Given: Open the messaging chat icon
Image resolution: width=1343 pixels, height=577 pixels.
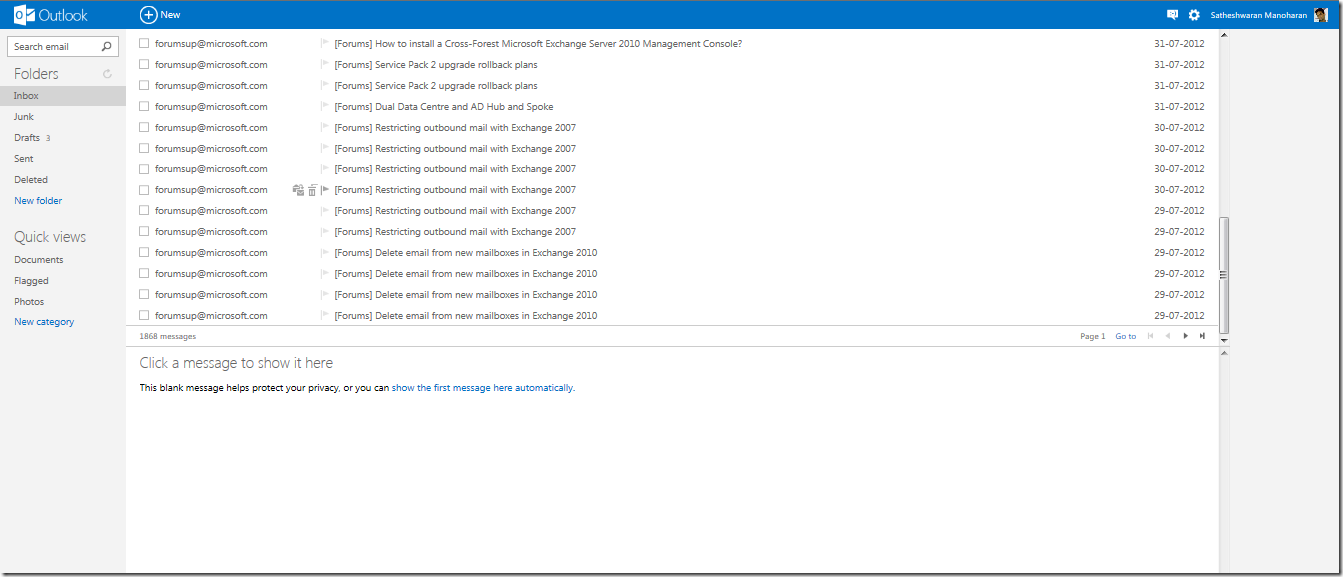Looking at the screenshot, I should point(1173,15).
